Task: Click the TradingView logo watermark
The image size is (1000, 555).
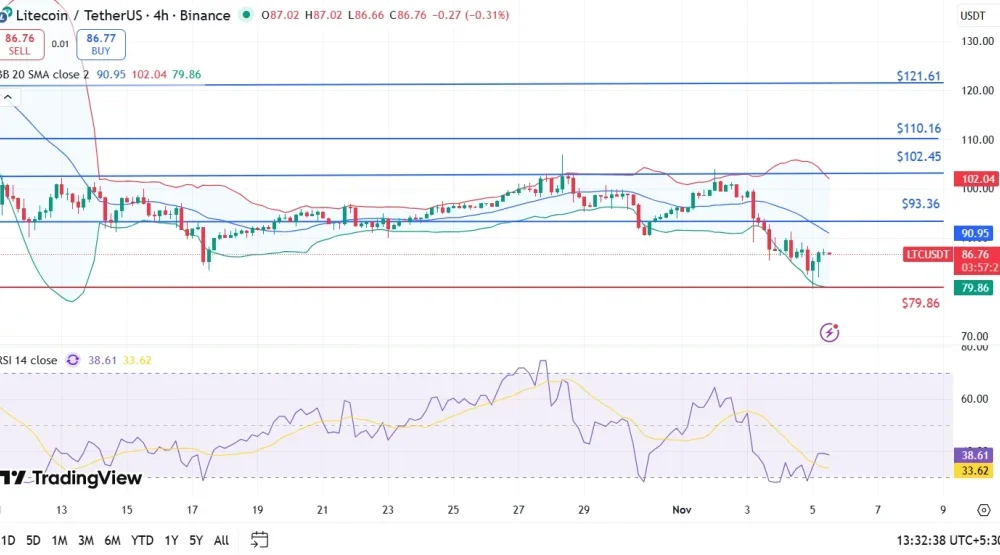Action: pyautogui.click(x=72, y=478)
